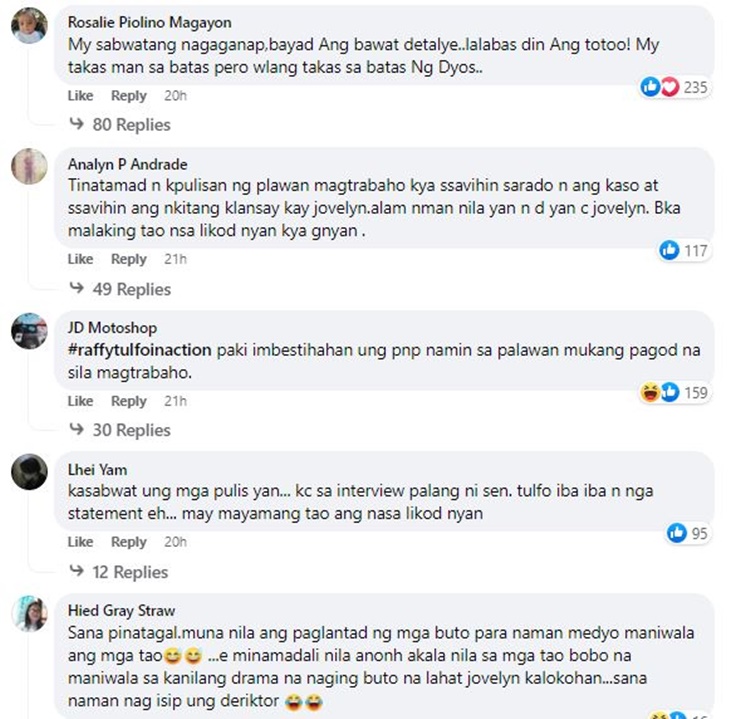Open Hied Gray Straw's profile avatar
This screenshot has height=719, width=750.
pos(29,613)
